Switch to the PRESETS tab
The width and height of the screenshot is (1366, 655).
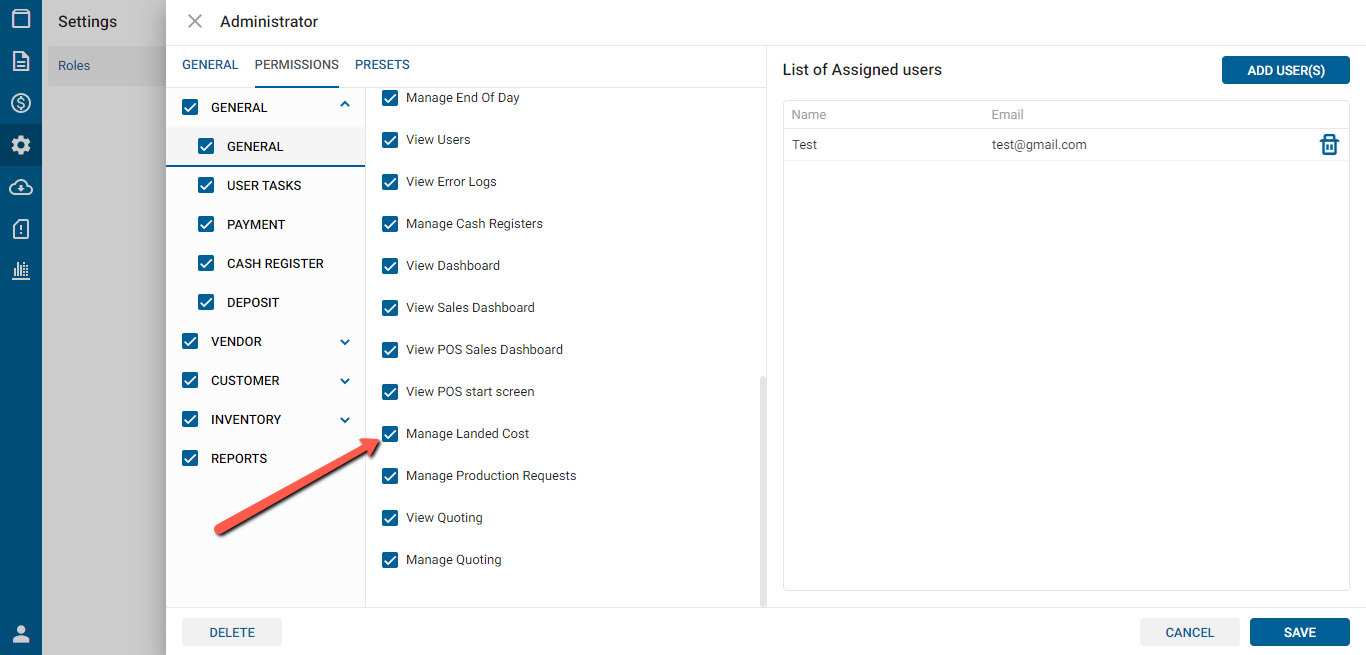[x=382, y=65]
